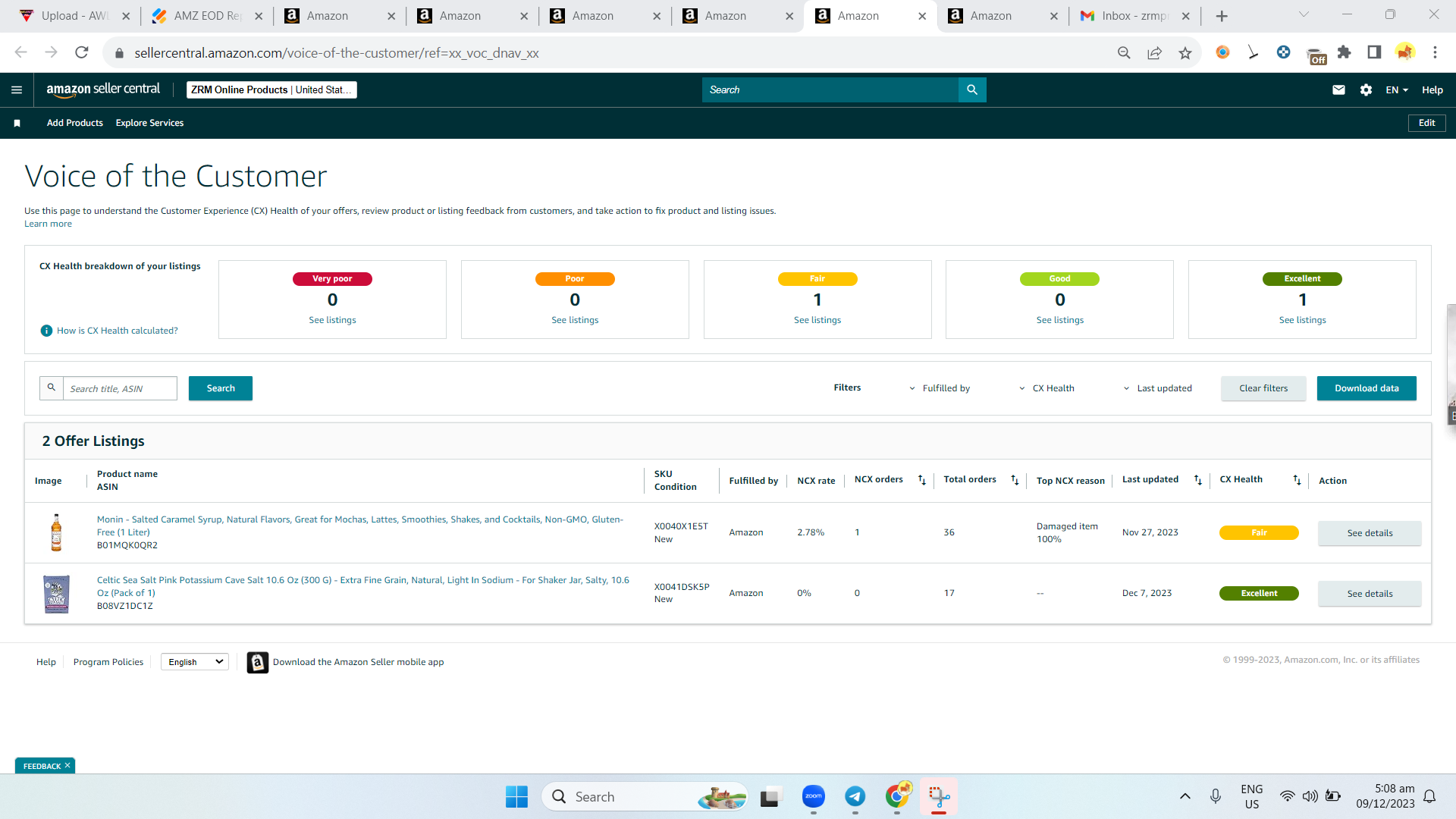Click the Search title, ASIN input field
1456x819 pixels.
point(120,388)
